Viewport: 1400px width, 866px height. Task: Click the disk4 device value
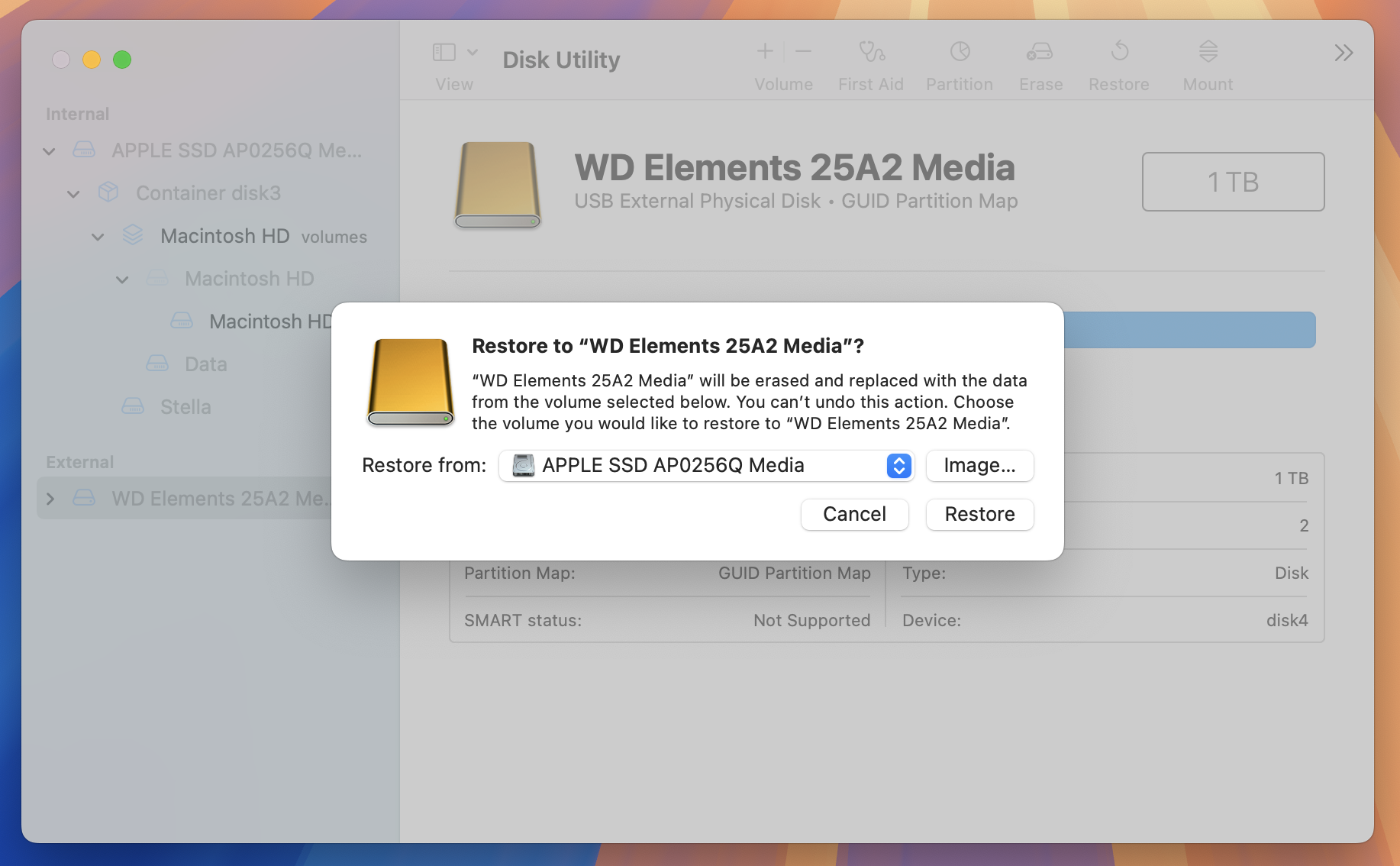tap(1287, 620)
